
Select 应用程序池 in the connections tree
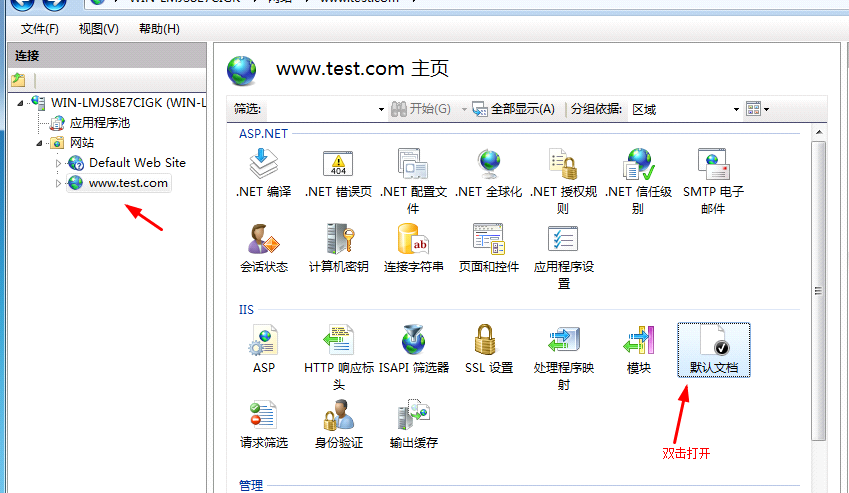[x=99, y=123]
